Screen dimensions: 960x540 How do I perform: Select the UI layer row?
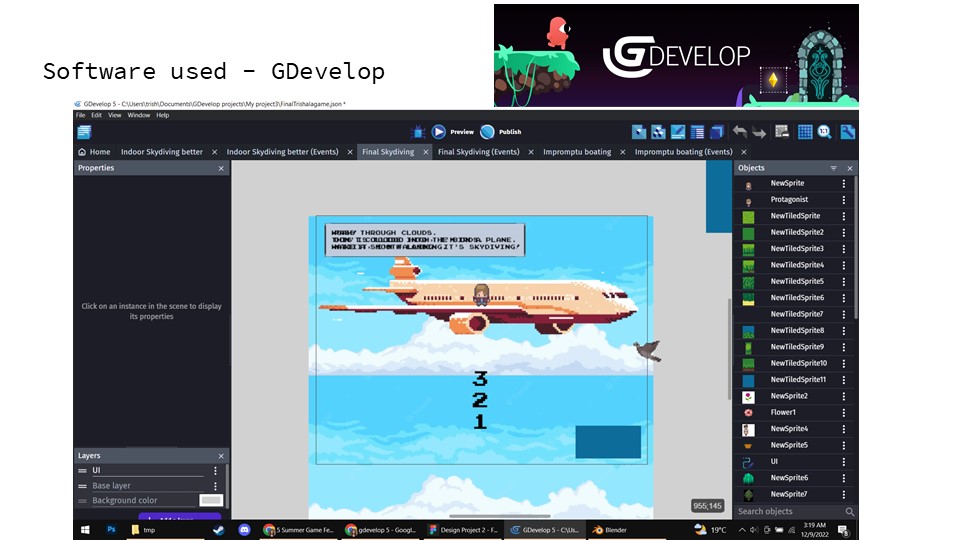click(x=149, y=470)
